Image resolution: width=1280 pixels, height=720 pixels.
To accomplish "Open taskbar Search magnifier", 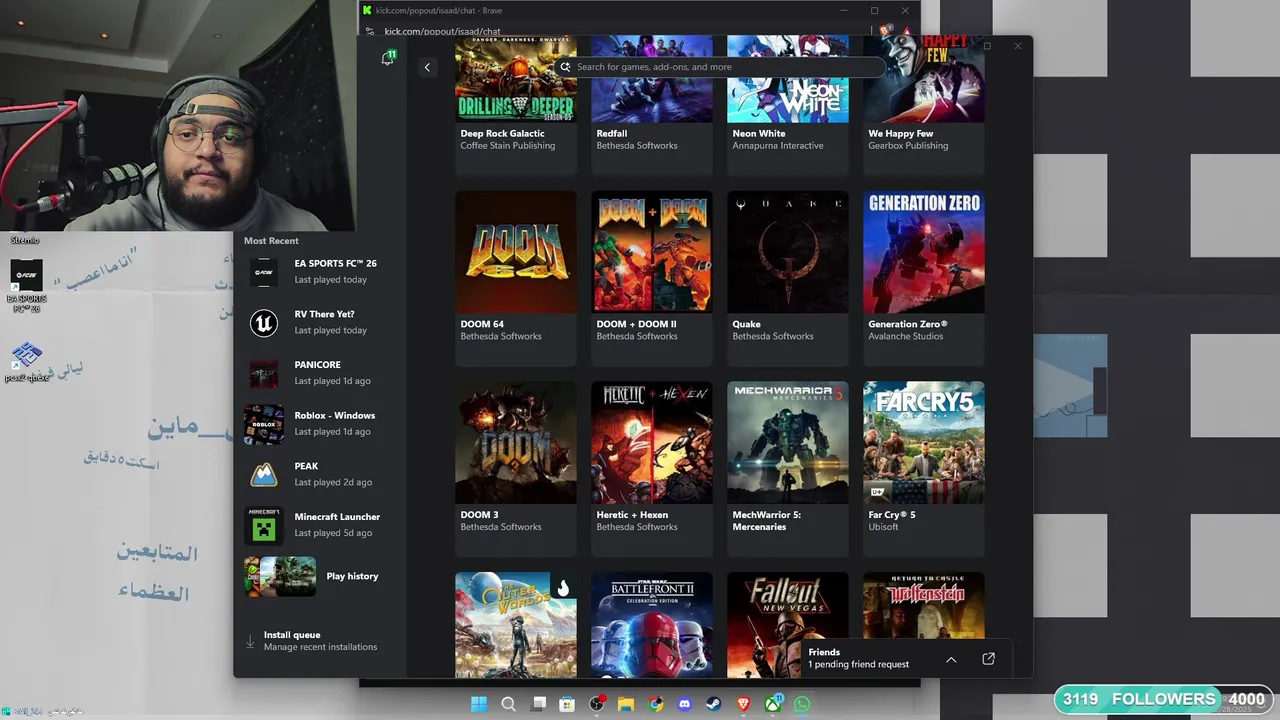I will tap(508, 704).
